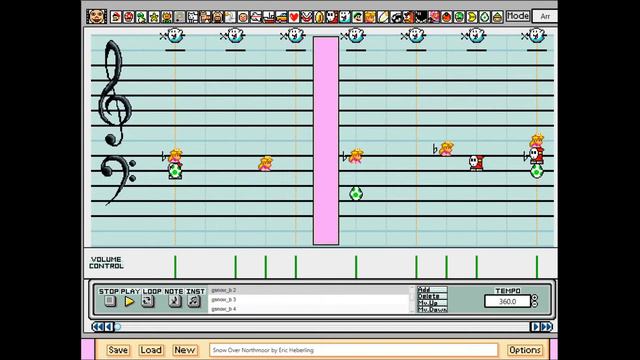Click the round scrollbar thumb of the song
640x360 pixels.
click(x=118, y=327)
